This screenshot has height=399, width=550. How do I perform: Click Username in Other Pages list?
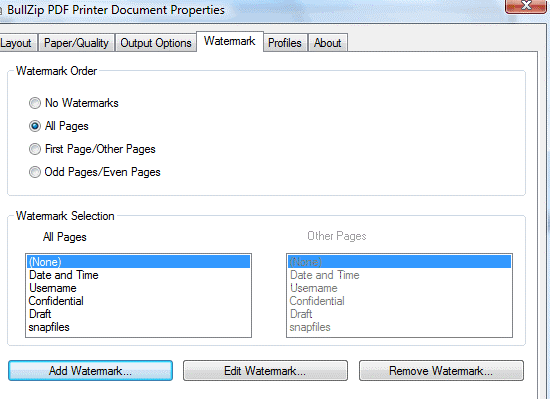coord(400,288)
